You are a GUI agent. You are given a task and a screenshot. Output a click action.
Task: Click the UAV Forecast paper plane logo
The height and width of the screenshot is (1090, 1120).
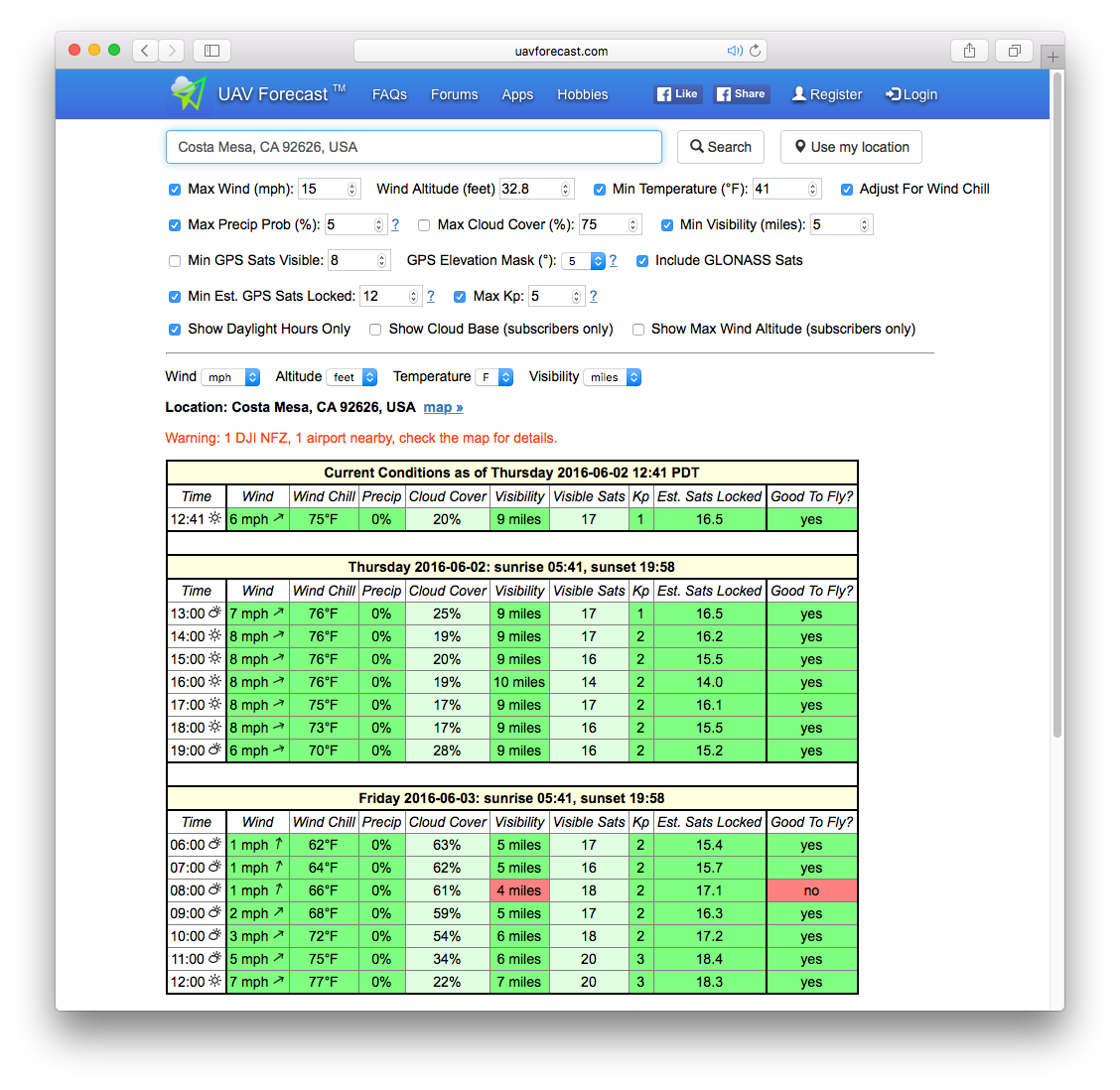(188, 93)
